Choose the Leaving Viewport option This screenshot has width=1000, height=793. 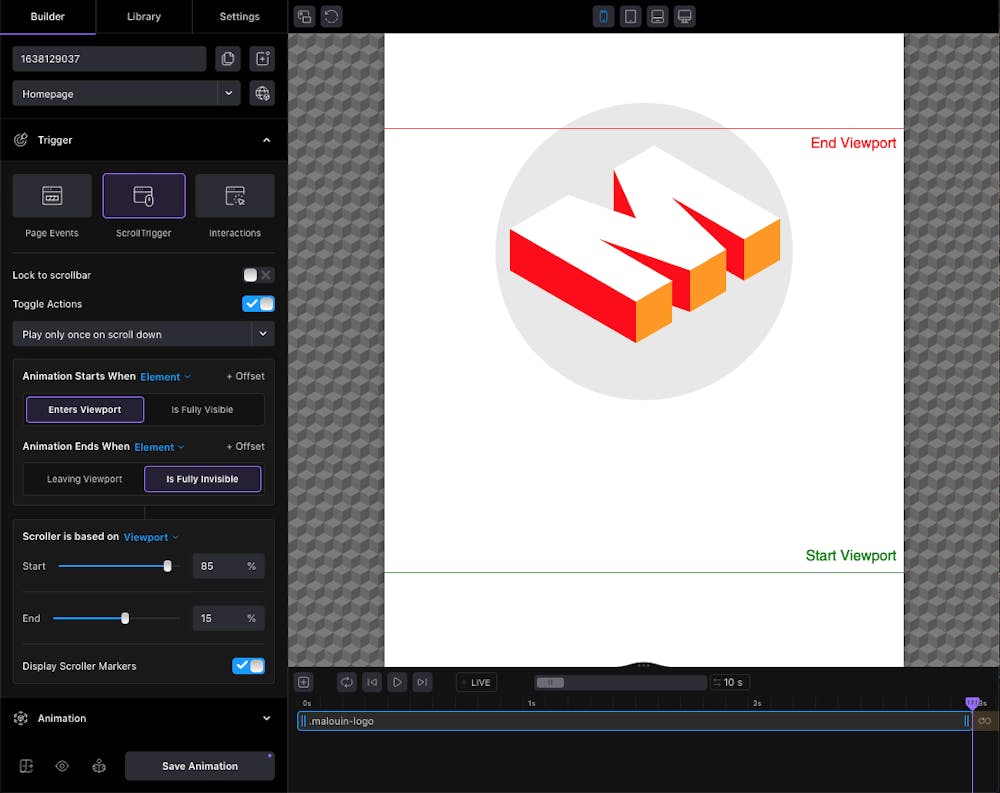point(84,479)
